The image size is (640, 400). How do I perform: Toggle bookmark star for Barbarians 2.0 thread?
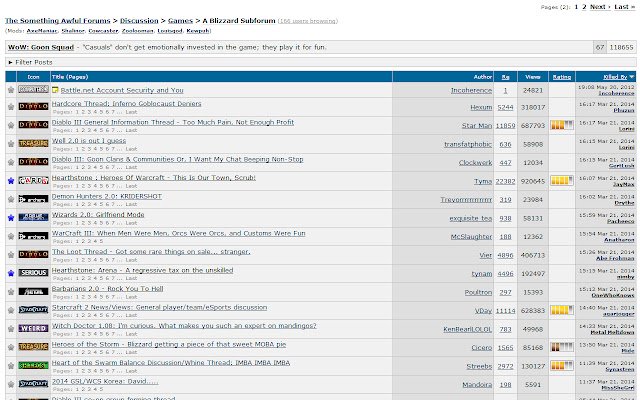coord(11,292)
